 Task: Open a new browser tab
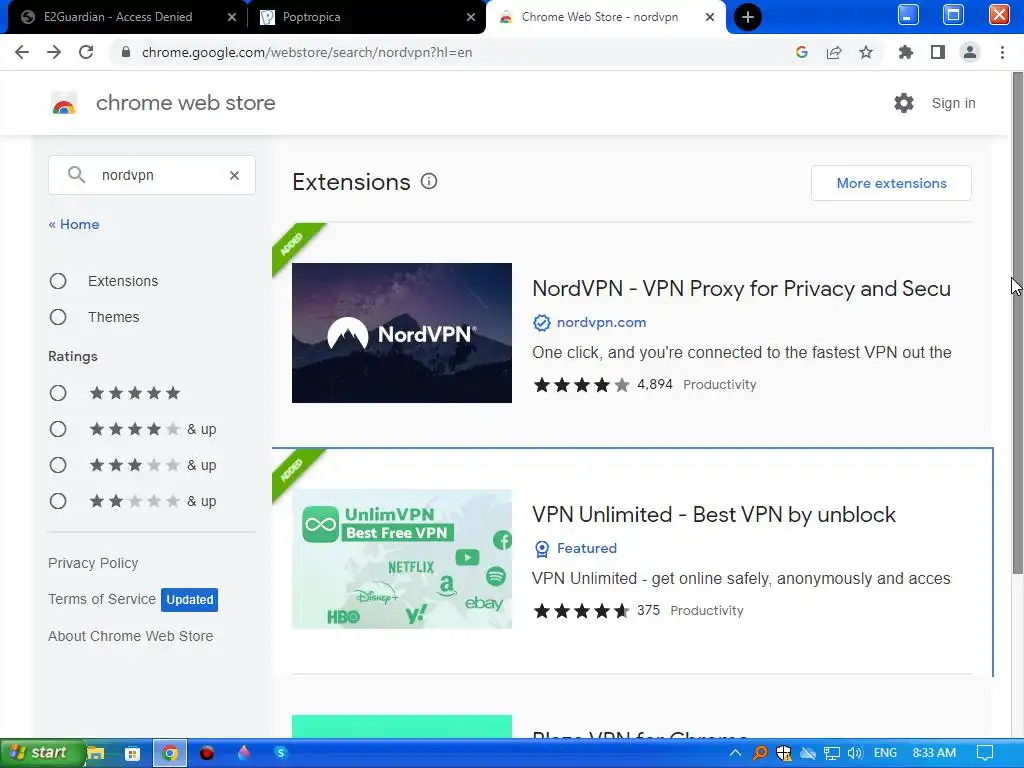pyautogui.click(x=748, y=17)
